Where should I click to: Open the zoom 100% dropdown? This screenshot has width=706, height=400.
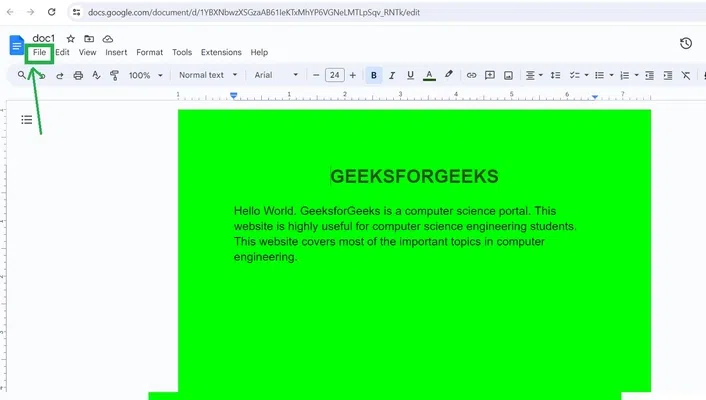(145, 75)
